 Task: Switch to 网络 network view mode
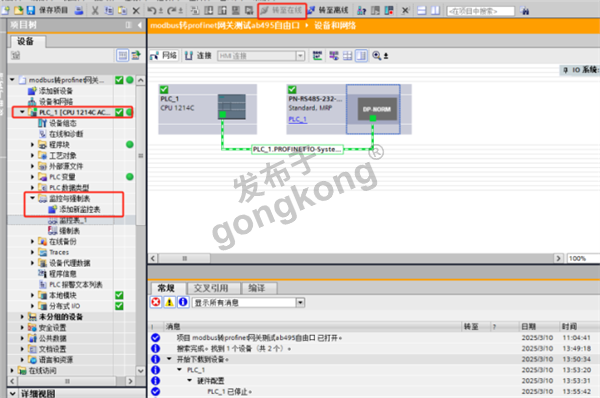[x=164, y=55]
